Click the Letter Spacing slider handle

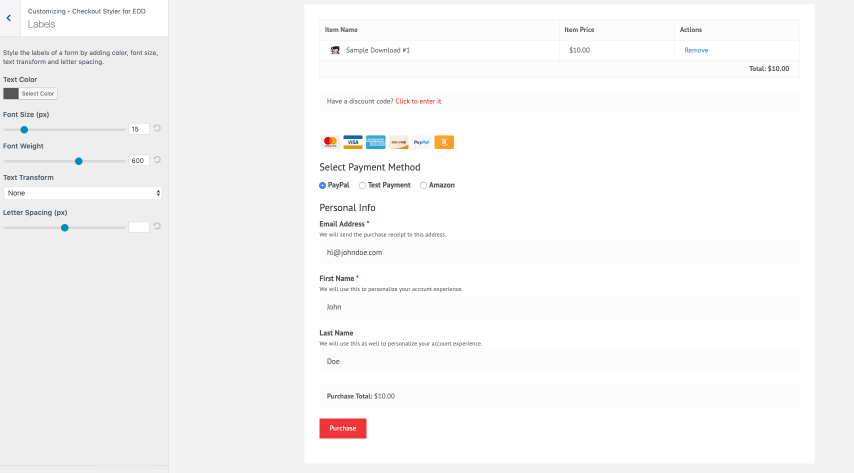coord(65,228)
